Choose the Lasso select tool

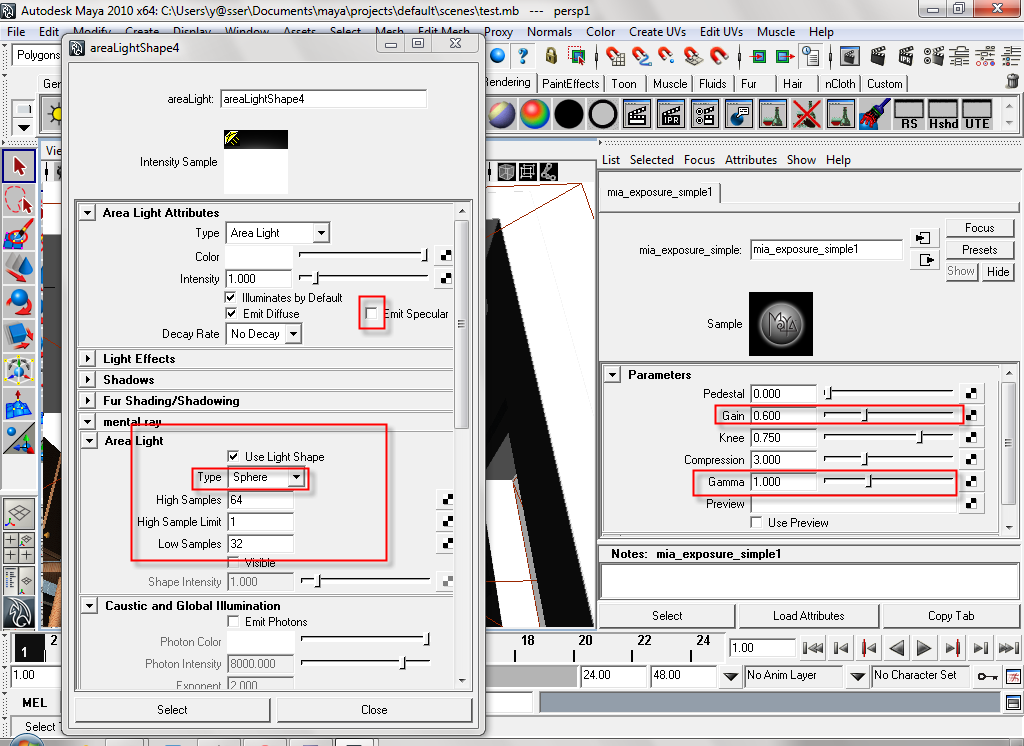19,201
